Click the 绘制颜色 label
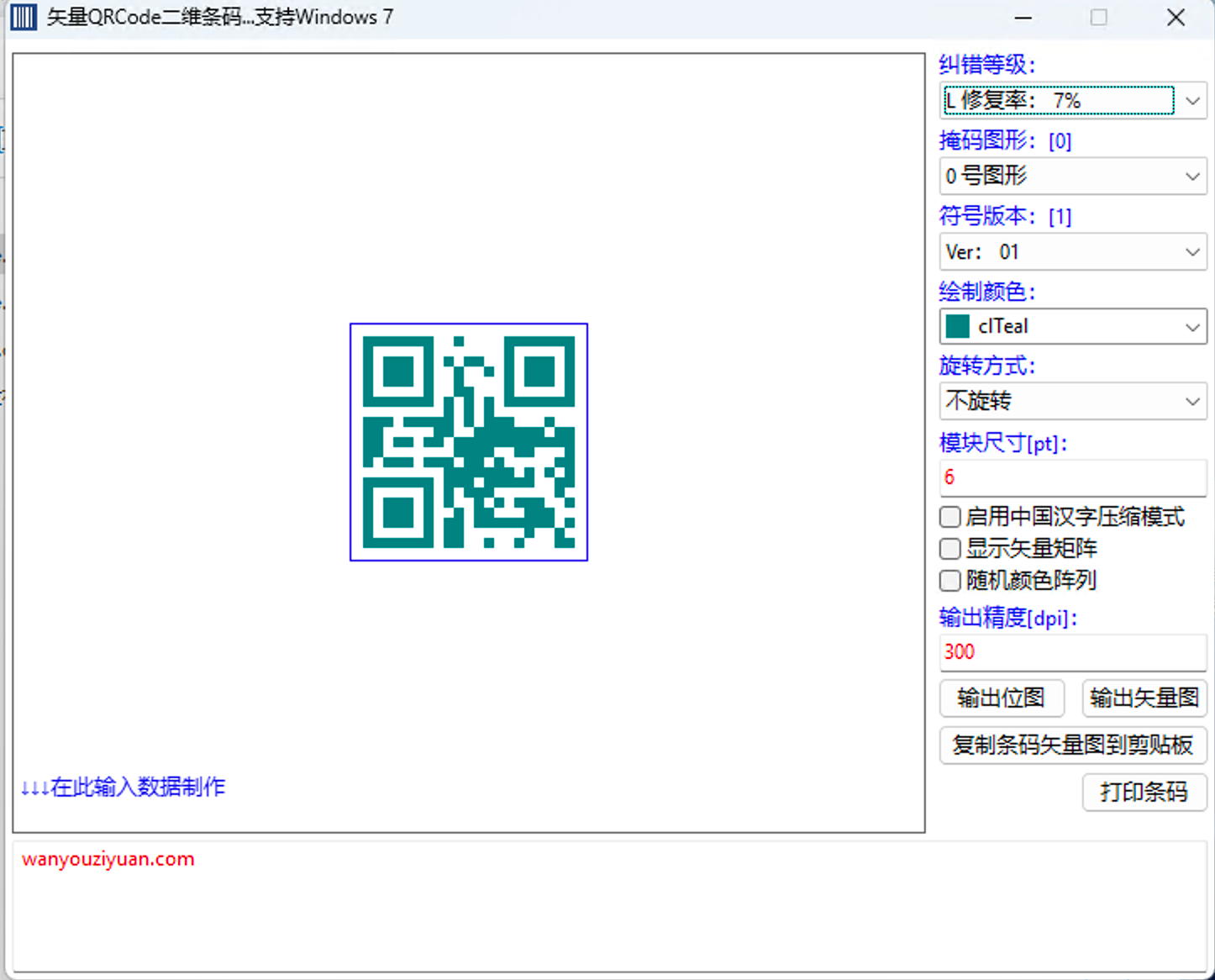The image size is (1215, 980). click(x=987, y=292)
